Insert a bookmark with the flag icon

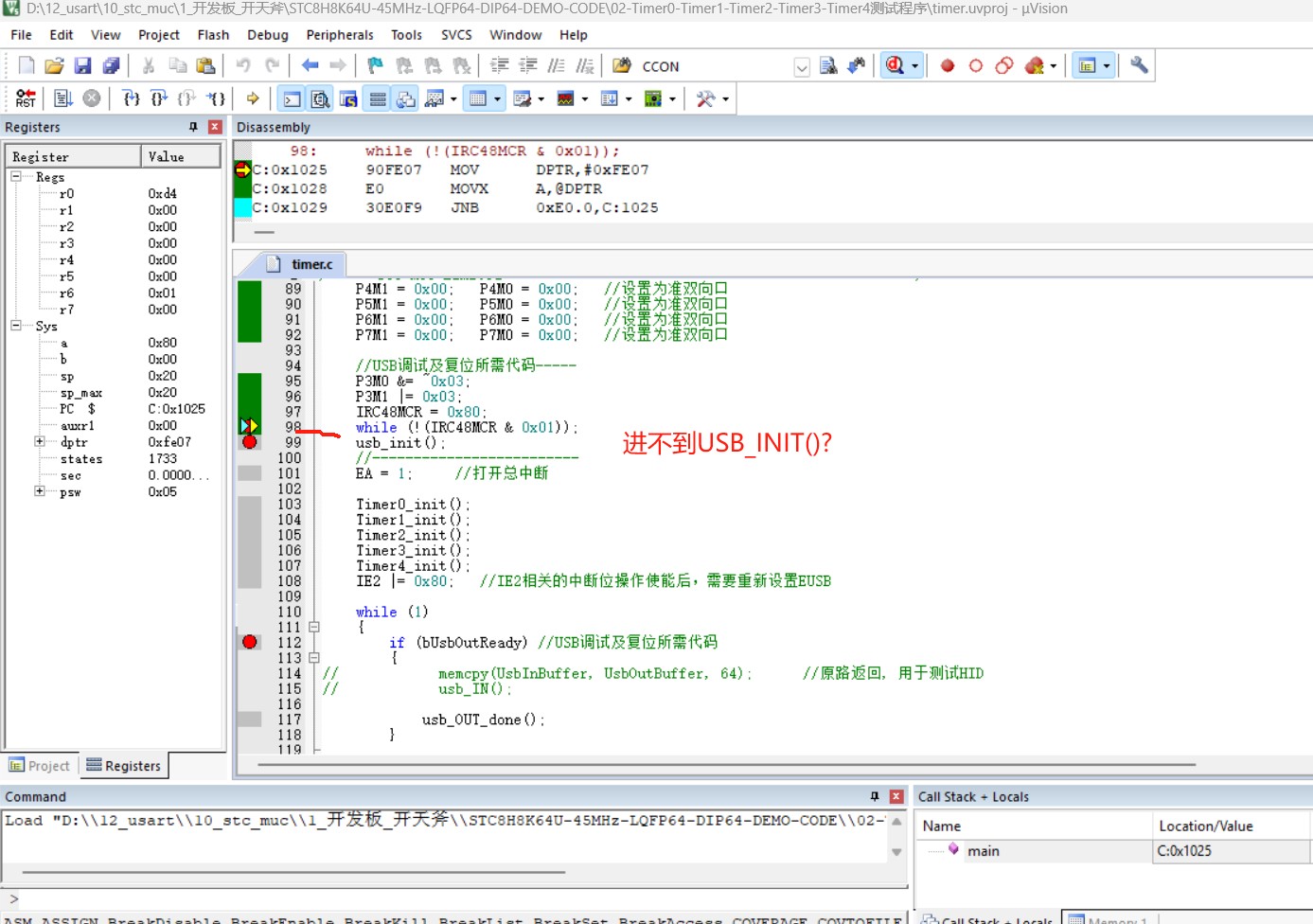coord(376,65)
